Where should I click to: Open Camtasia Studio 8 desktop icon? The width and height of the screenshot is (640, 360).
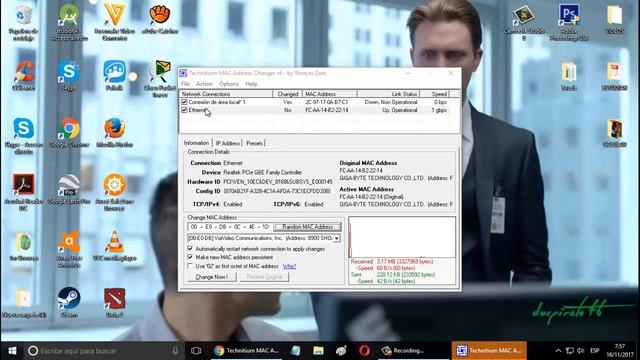(x=524, y=23)
